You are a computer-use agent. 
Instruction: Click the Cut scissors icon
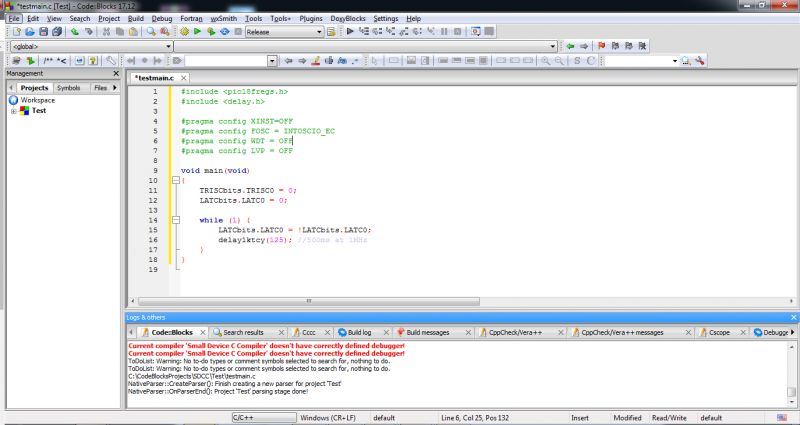tap(107, 32)
